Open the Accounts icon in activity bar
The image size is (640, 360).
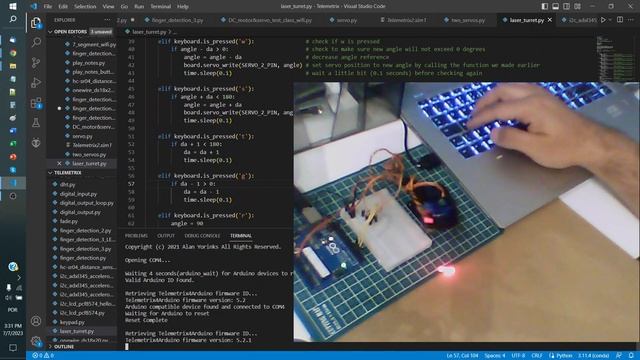click(x=36, y=321)
